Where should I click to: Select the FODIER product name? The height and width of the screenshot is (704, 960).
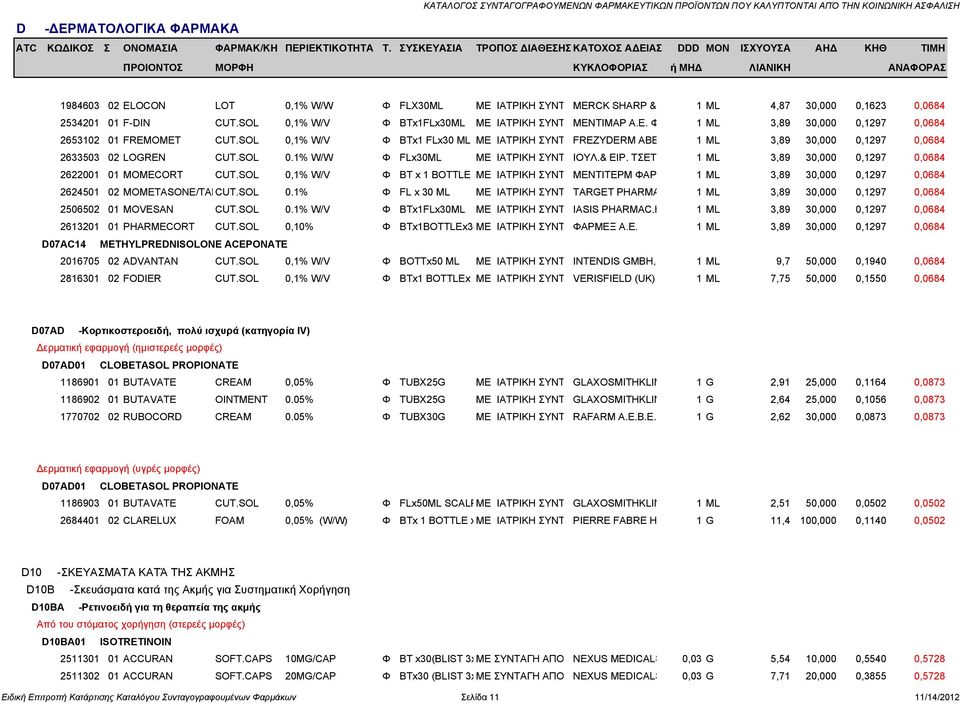click(x=142, y=279)
